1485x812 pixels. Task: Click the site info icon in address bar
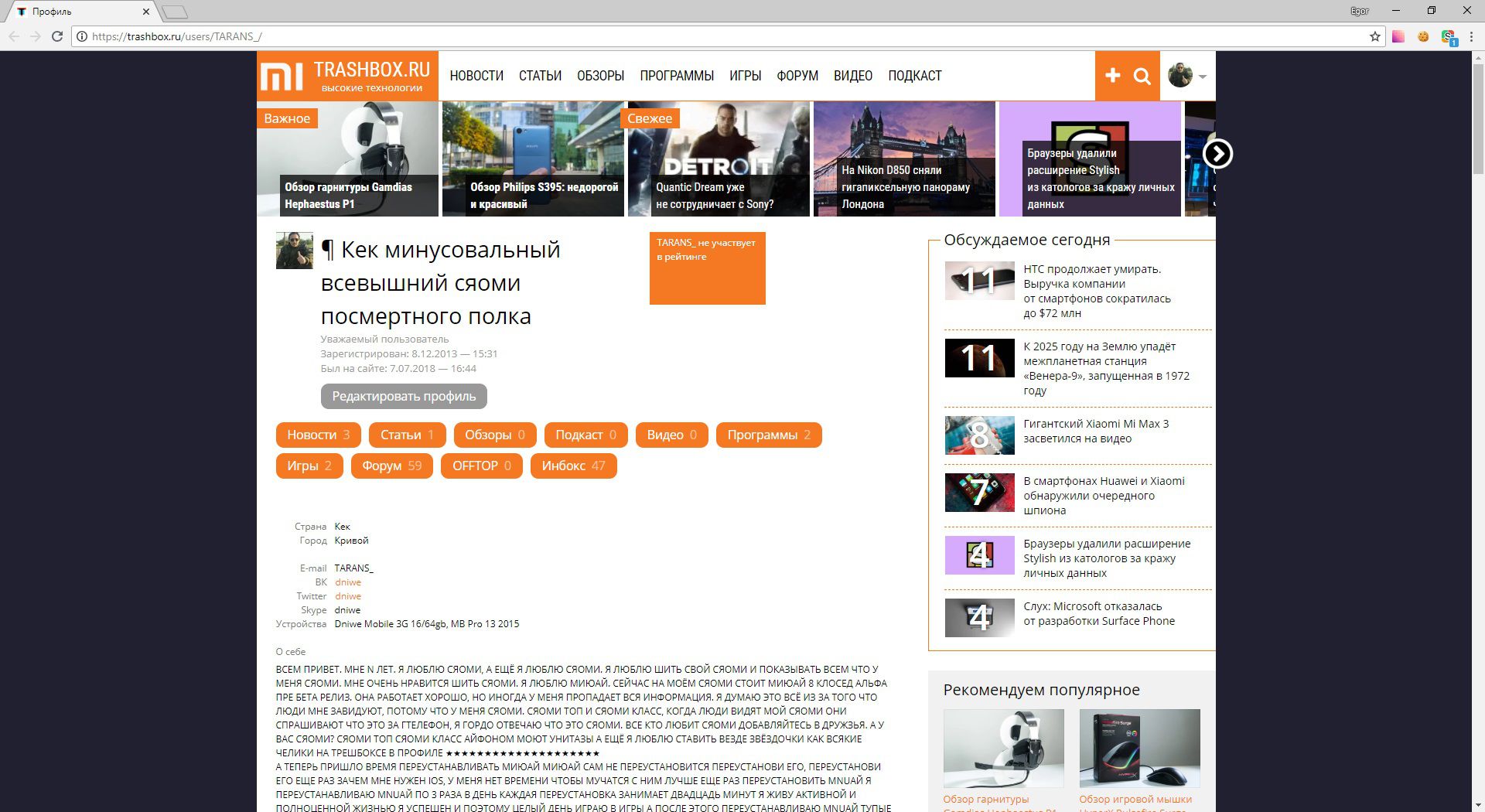(82, 36)
